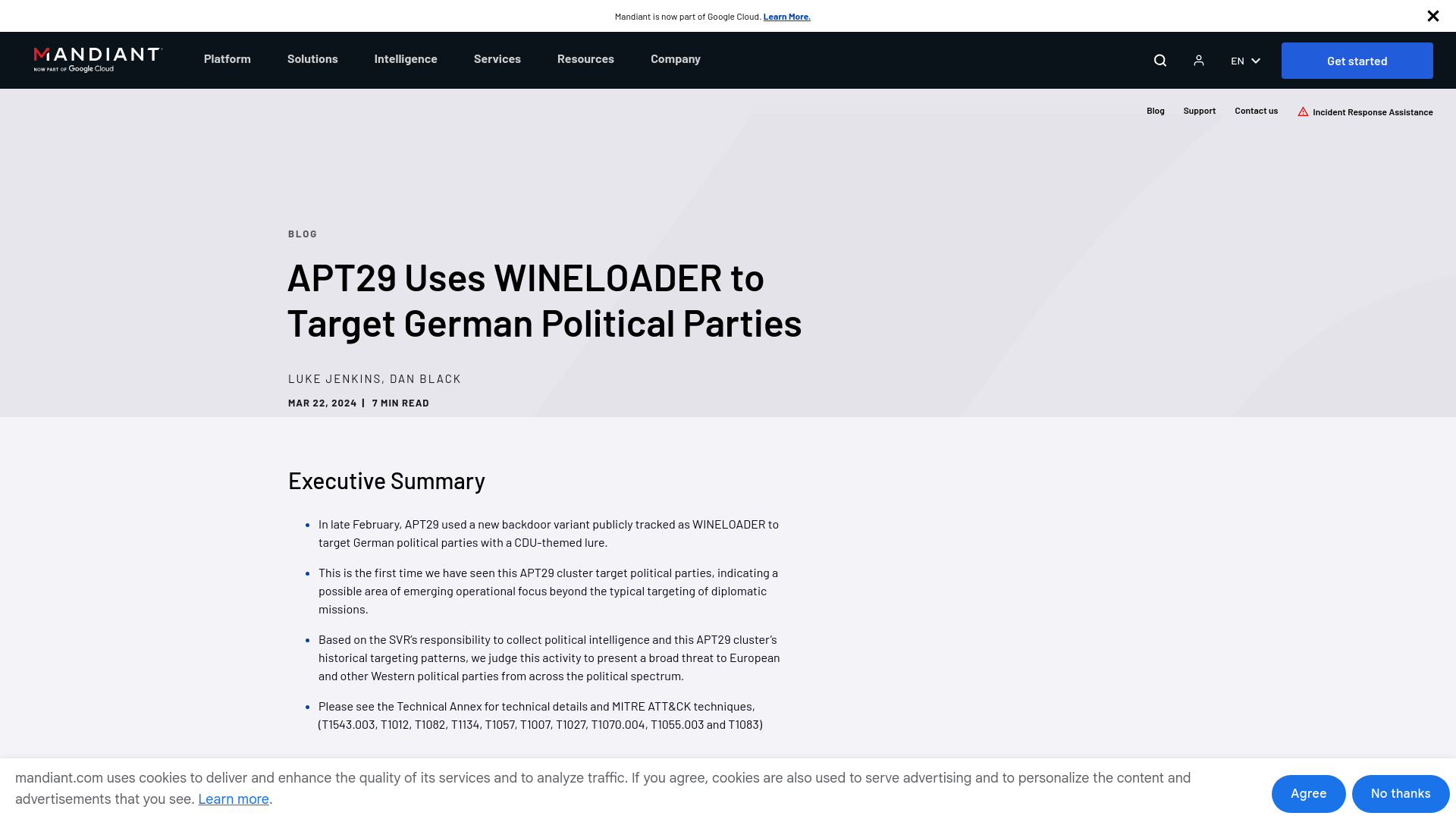Click the Get started button
Image resolution: width=1456 pixels, height=819 pixels.
1357,60
